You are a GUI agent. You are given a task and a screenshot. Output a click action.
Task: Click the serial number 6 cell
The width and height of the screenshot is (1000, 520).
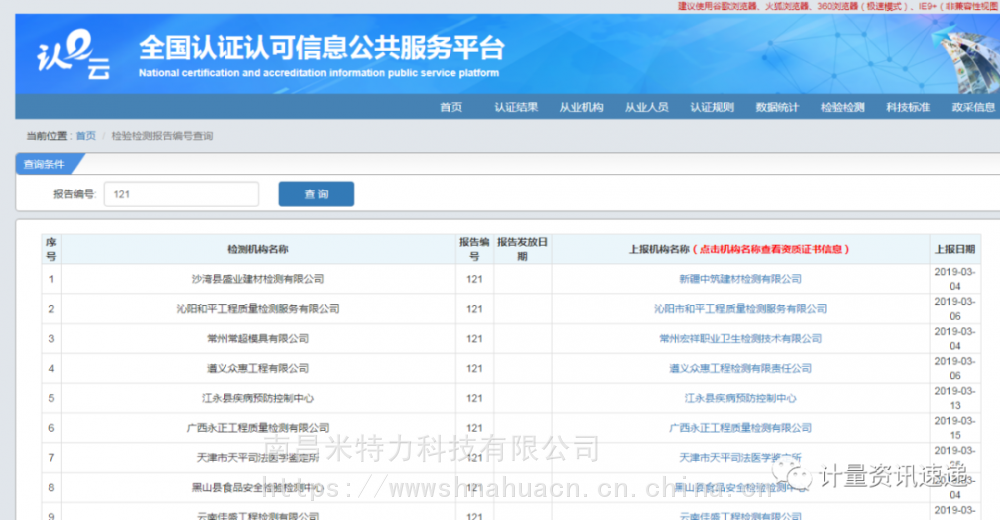(x=51, y=428)
